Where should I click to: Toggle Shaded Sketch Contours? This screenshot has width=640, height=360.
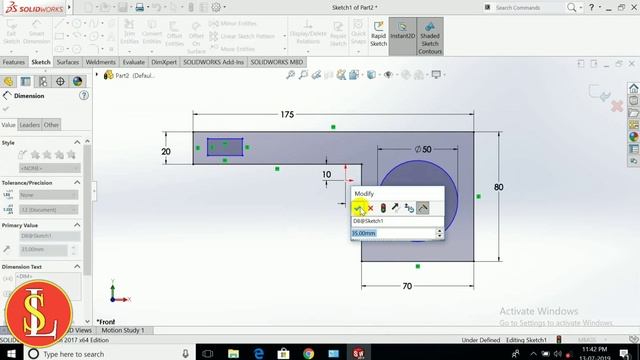pyautogui.click(x=430, y=37)
